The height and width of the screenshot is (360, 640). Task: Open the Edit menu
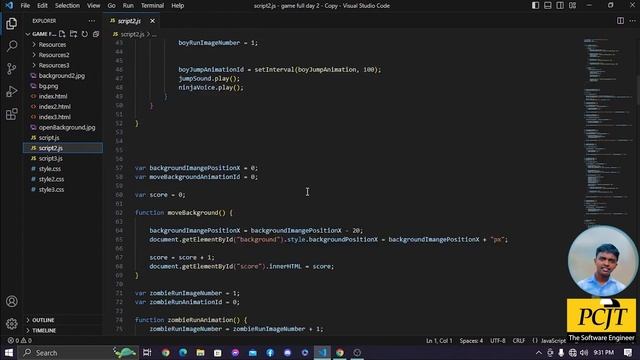point(42,6)
